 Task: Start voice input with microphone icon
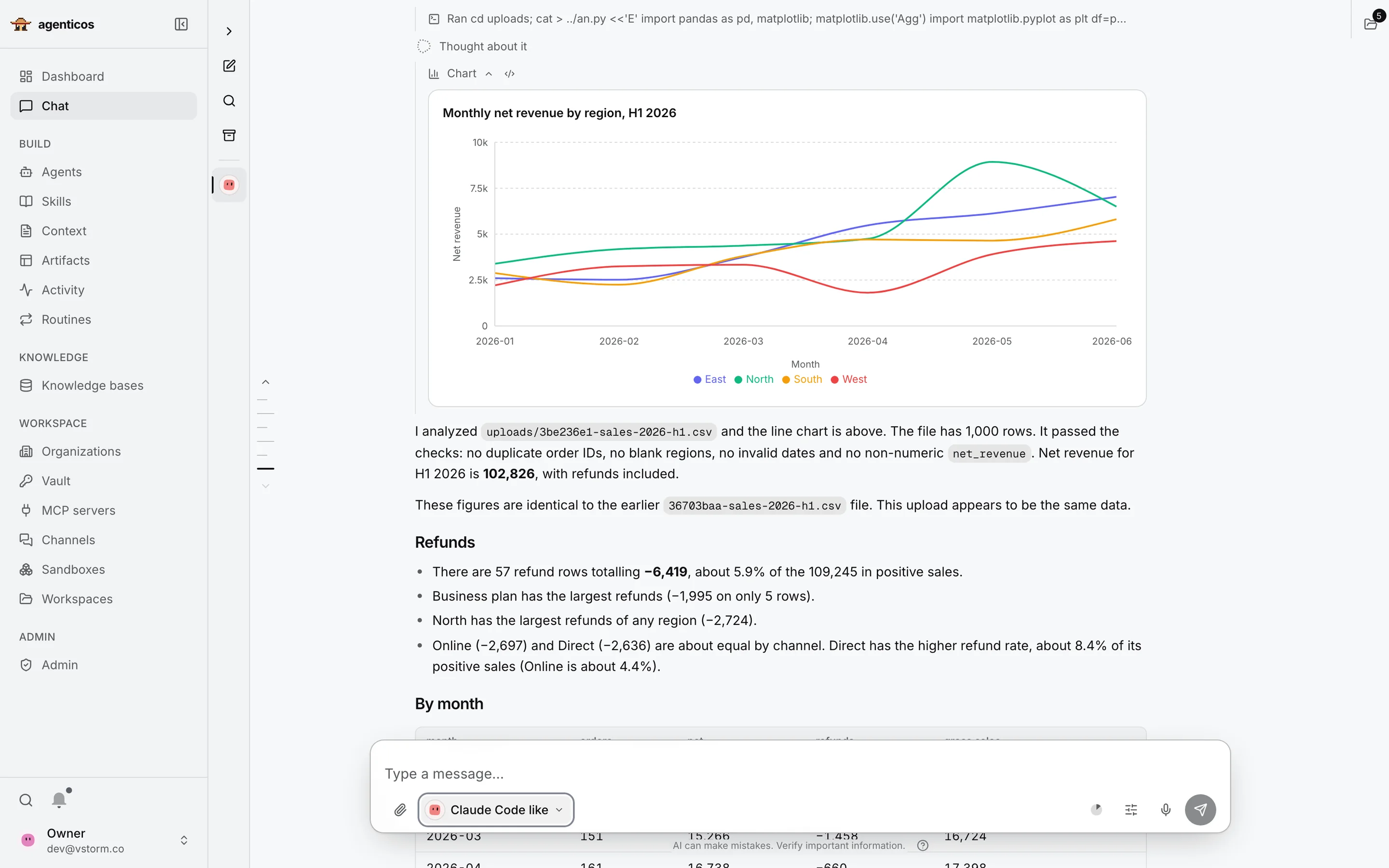pyautogui.click(x=1165, y=810)
